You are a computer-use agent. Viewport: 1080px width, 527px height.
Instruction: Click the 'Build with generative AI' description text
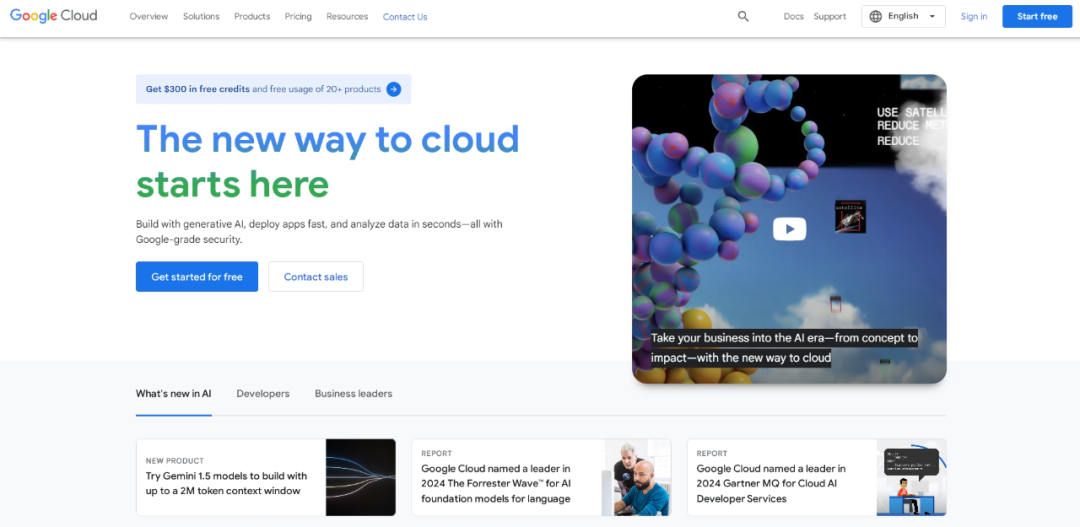click(320, 232)
